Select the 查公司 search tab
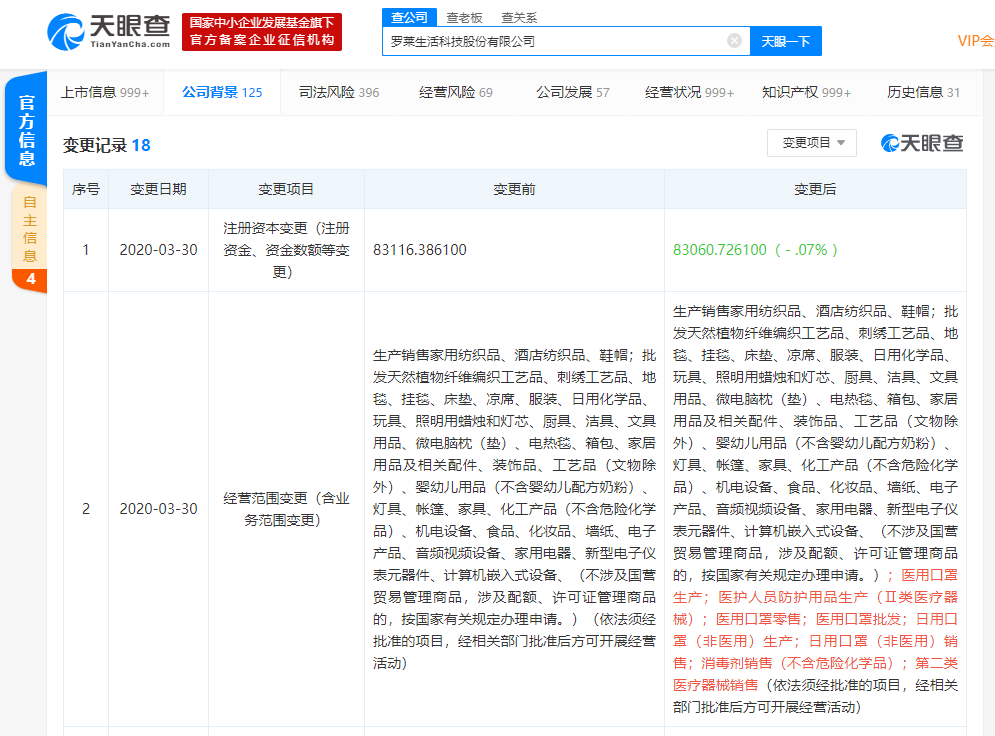The height and width of the screenshot is (736, 995). (x=409, y=18)
